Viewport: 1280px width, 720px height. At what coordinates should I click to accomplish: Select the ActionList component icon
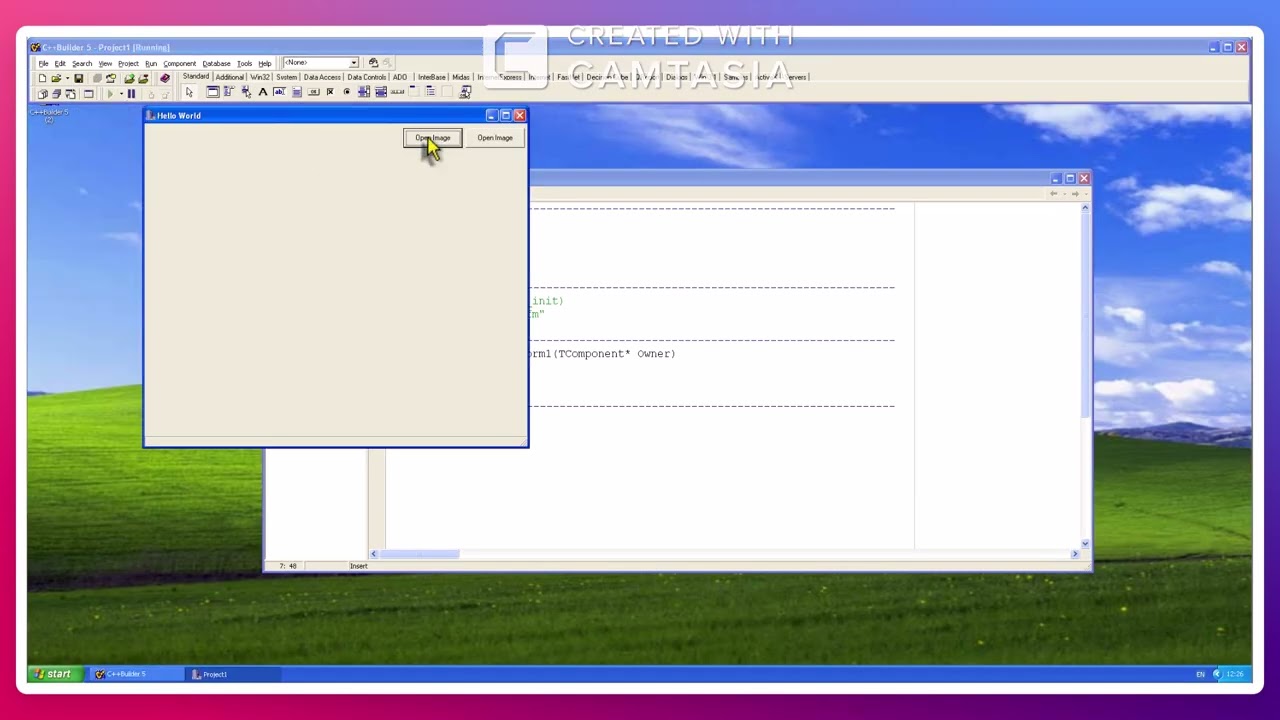[465, 92]
